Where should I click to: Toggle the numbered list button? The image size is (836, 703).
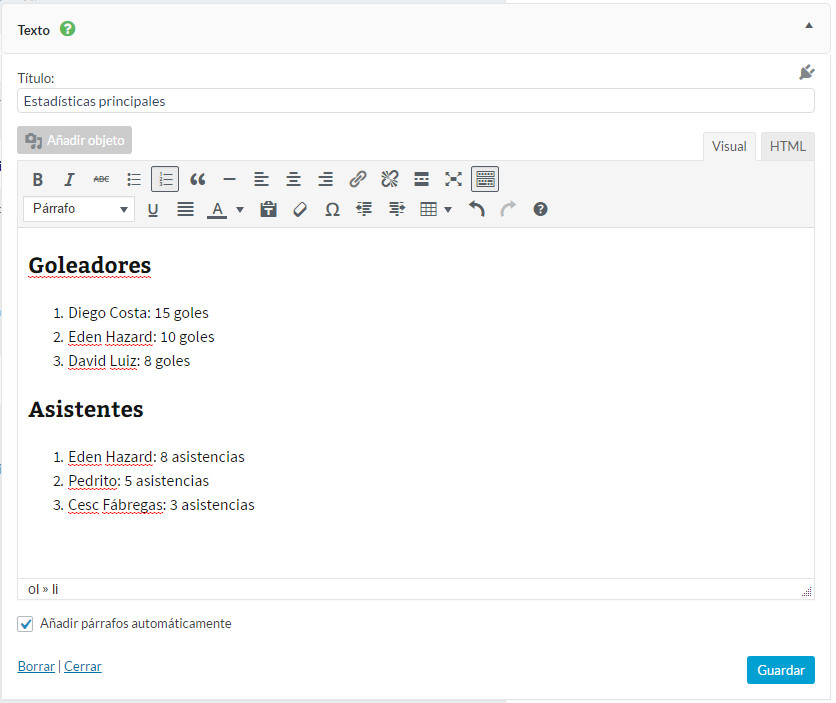click(x=165, y=180)
